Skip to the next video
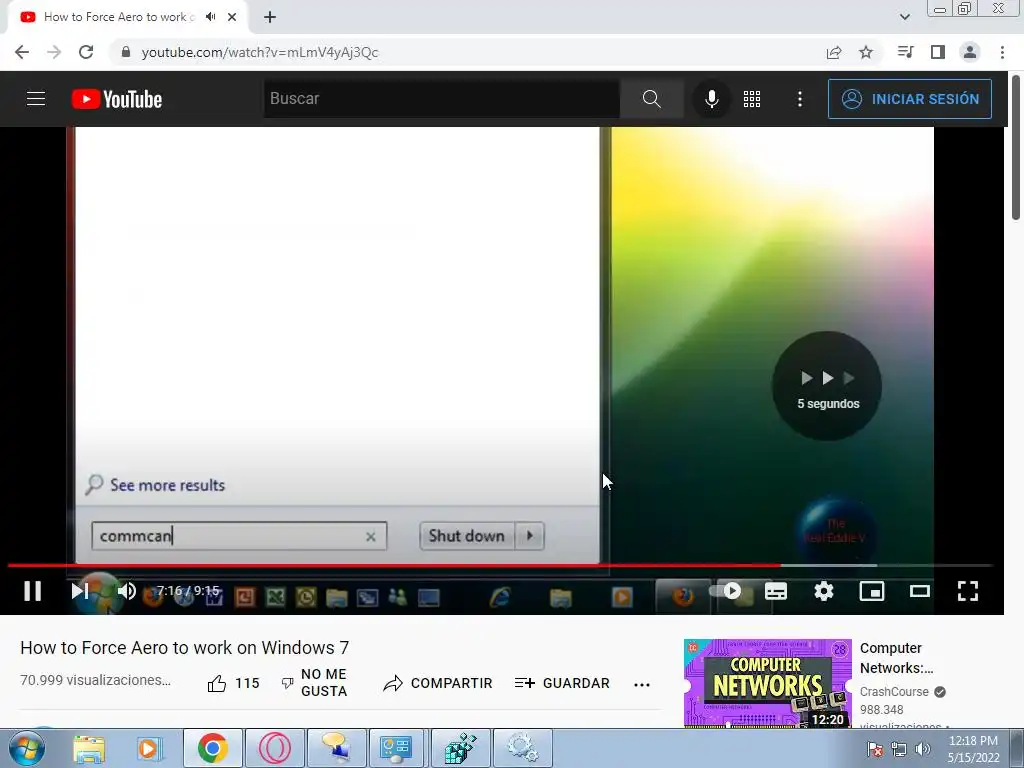The height and width of the screenshot is (768, 1024). click(80, 591)
